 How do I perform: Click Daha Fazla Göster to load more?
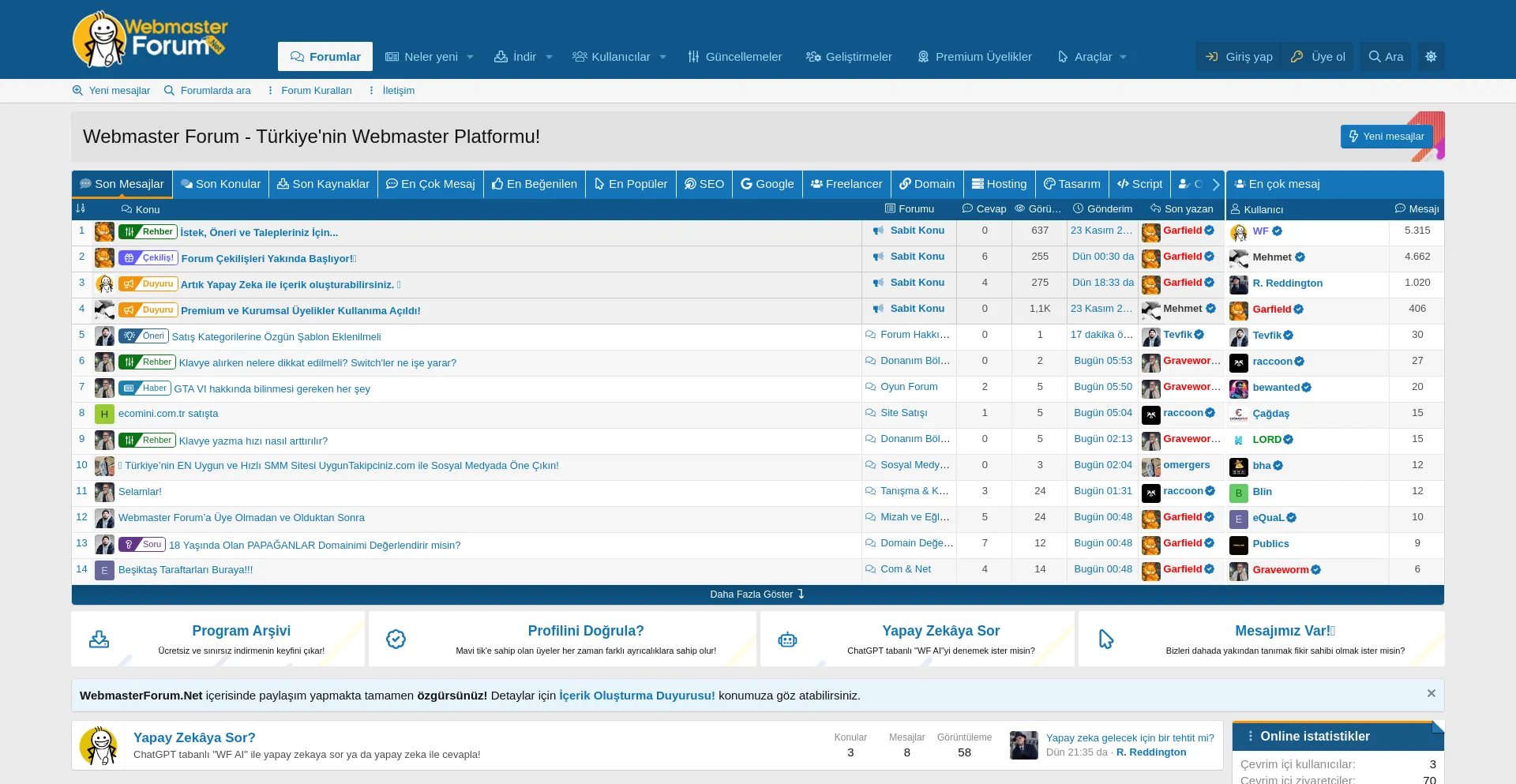click(x=756, y=595)
